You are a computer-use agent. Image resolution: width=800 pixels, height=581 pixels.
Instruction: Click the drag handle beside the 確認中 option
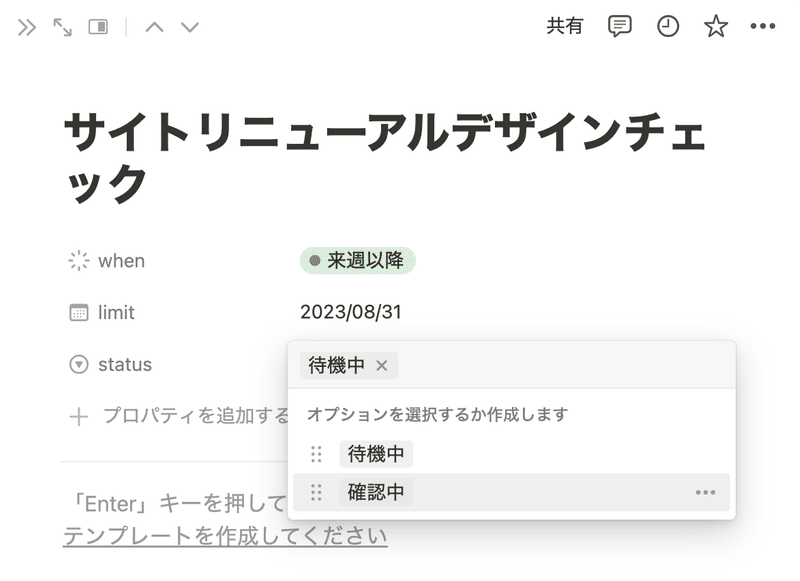click(314, 492)
